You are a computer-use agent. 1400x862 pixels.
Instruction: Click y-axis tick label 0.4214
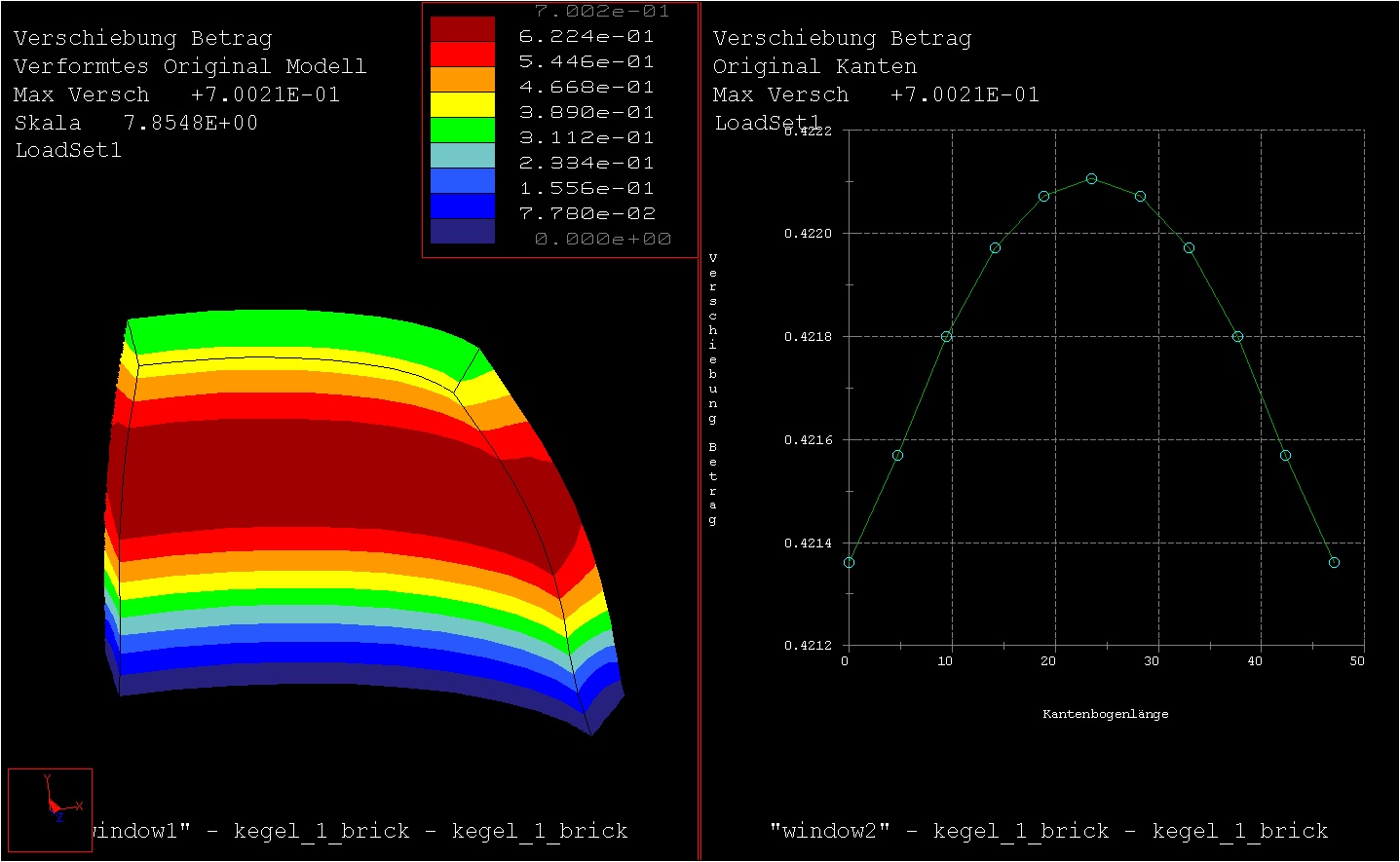[808, 543]
